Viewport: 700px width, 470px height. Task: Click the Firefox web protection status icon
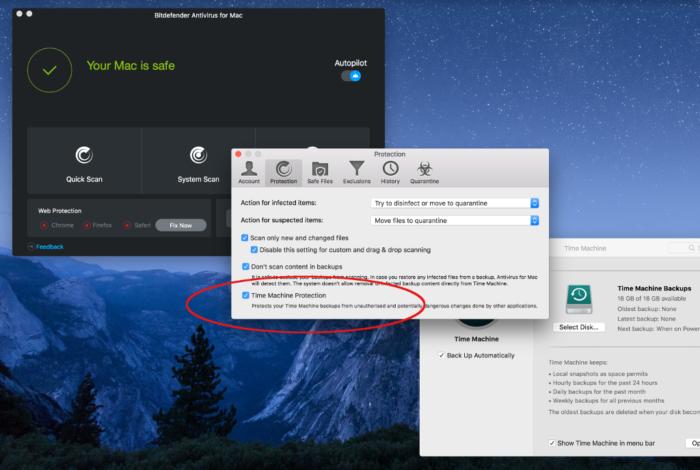87,226
